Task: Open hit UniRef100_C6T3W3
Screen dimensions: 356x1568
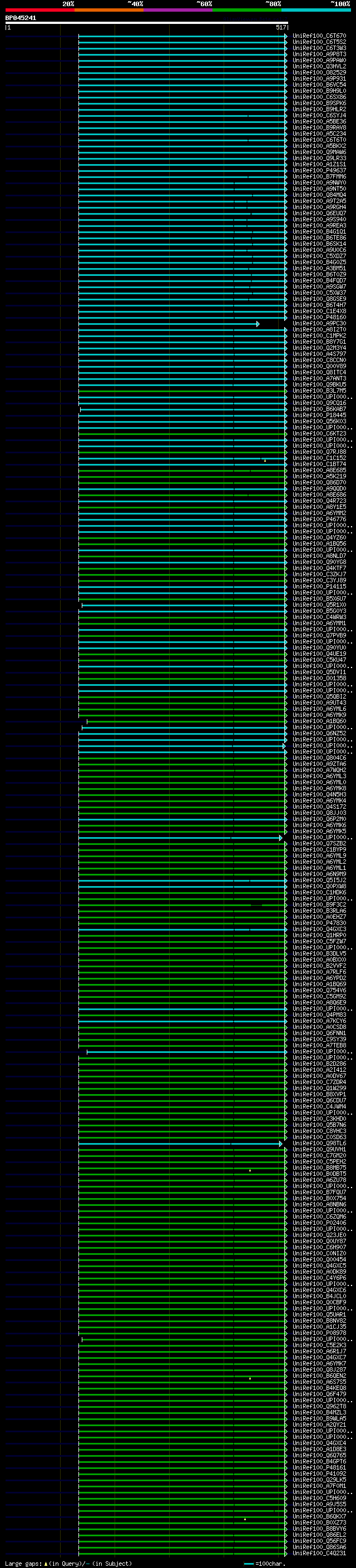Action: (319, 48)
